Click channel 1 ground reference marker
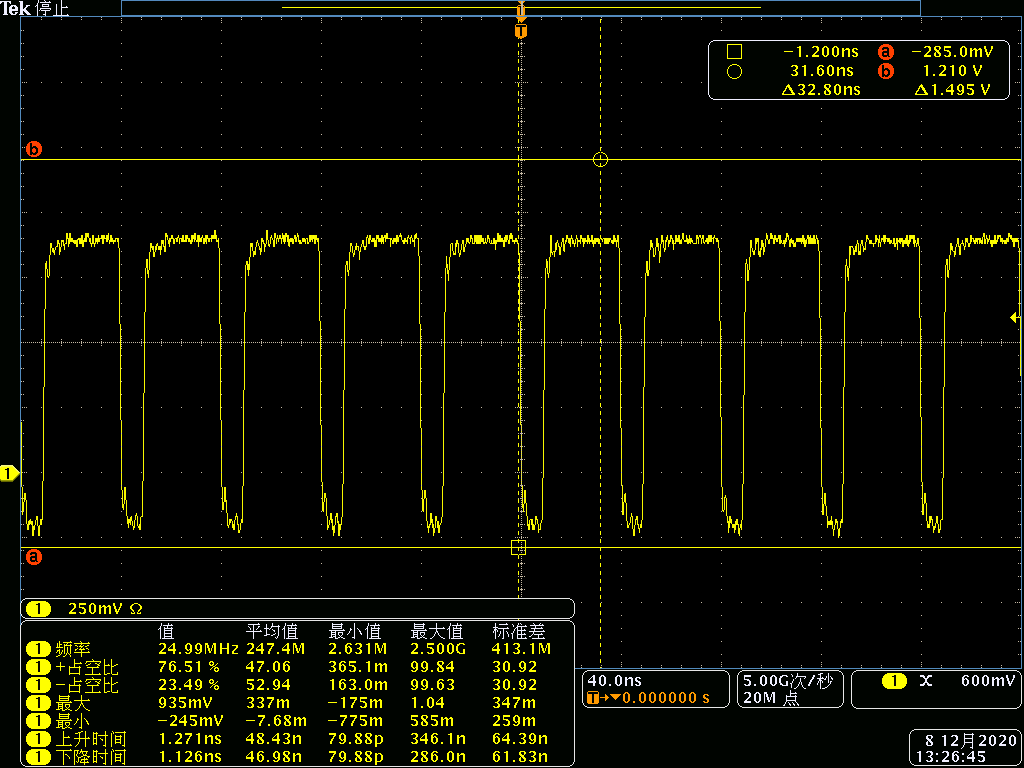 pyautogui.click(x=9, y=473)
